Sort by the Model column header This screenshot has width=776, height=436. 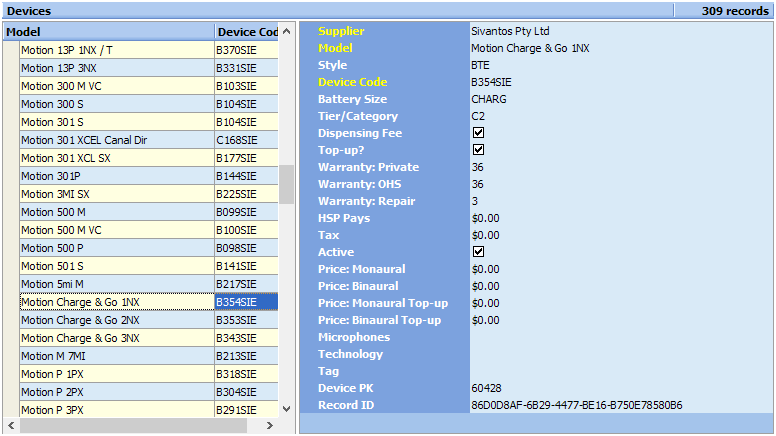tap(108, 32)
